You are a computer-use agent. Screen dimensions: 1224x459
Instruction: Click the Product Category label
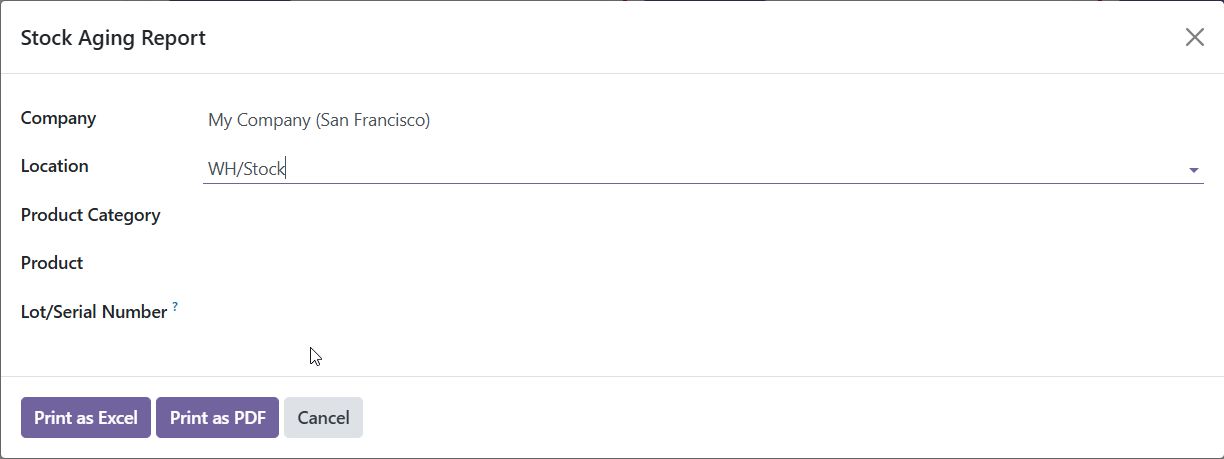[x=90, y=215]
